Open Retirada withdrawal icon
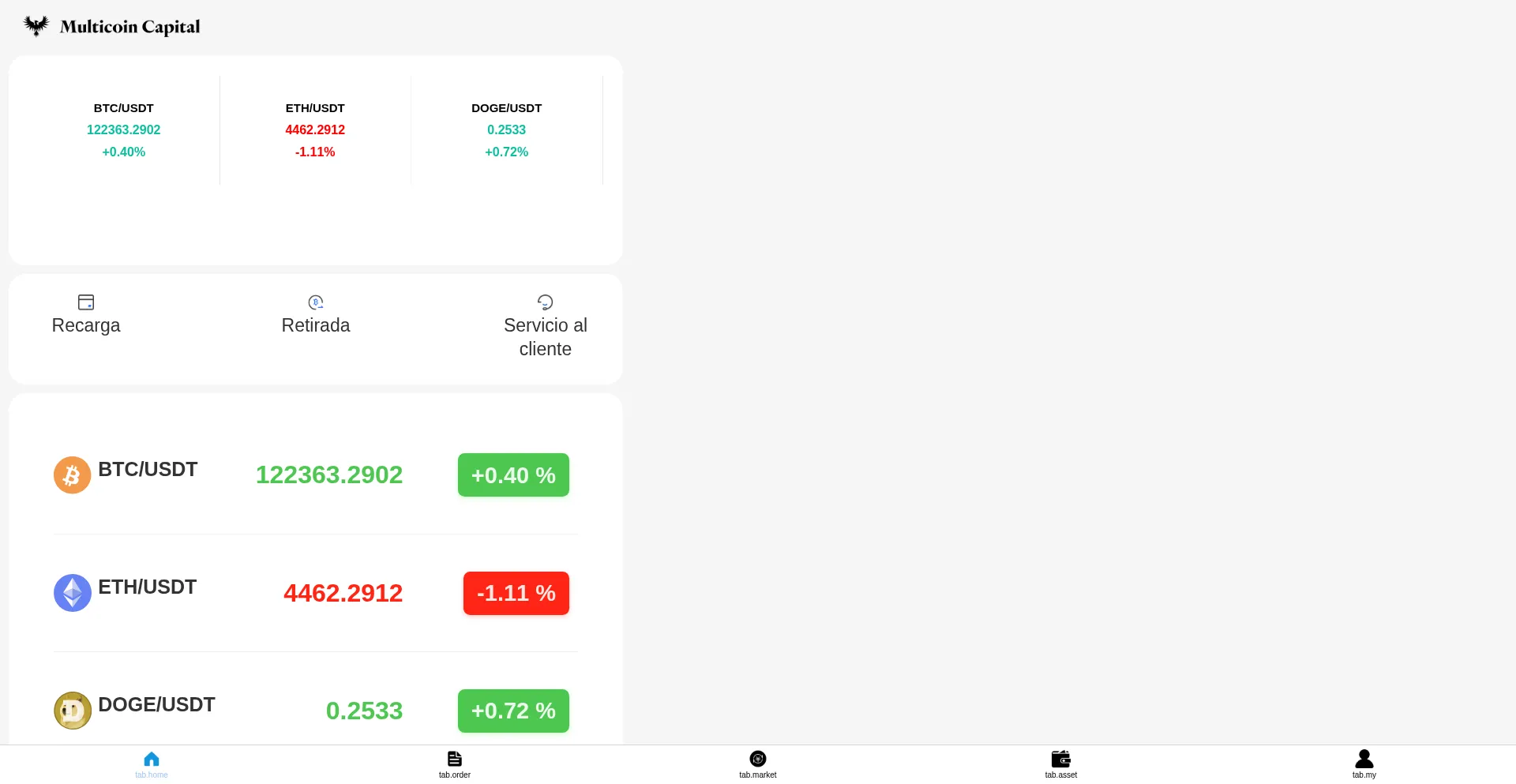Screen dimensions: 1516x784 [316, 302]
